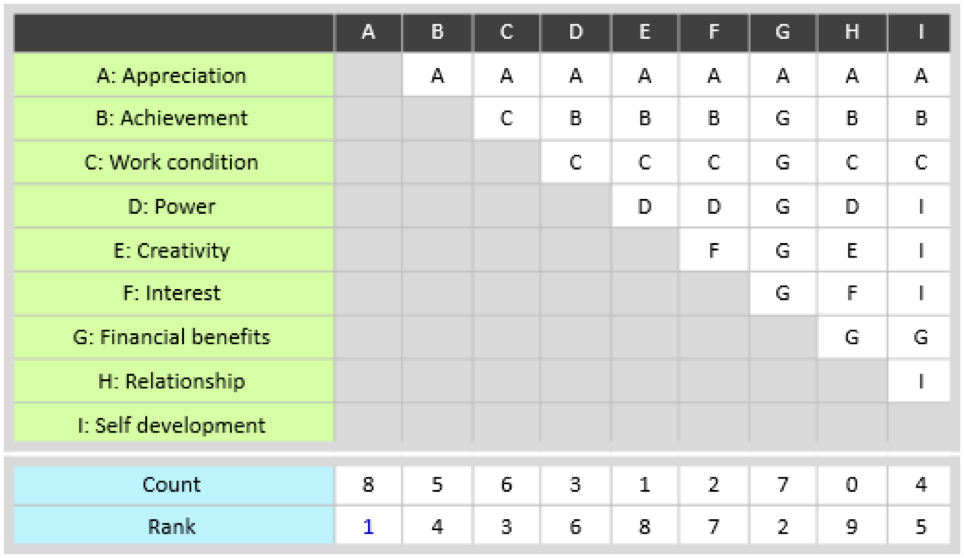Select the blue Rank value 1

368,527
